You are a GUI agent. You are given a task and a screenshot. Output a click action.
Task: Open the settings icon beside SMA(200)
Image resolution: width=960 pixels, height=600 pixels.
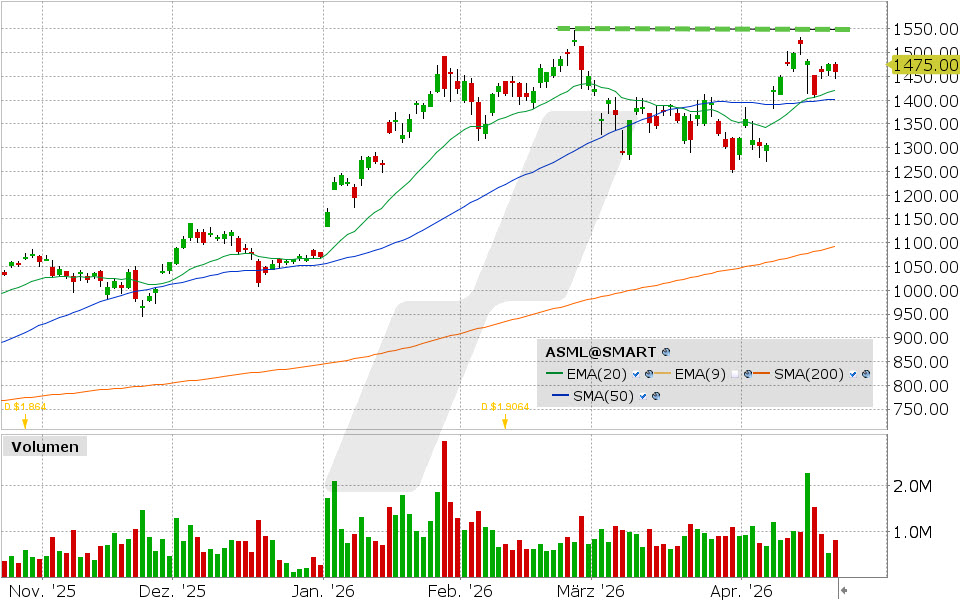coord(865,374)
